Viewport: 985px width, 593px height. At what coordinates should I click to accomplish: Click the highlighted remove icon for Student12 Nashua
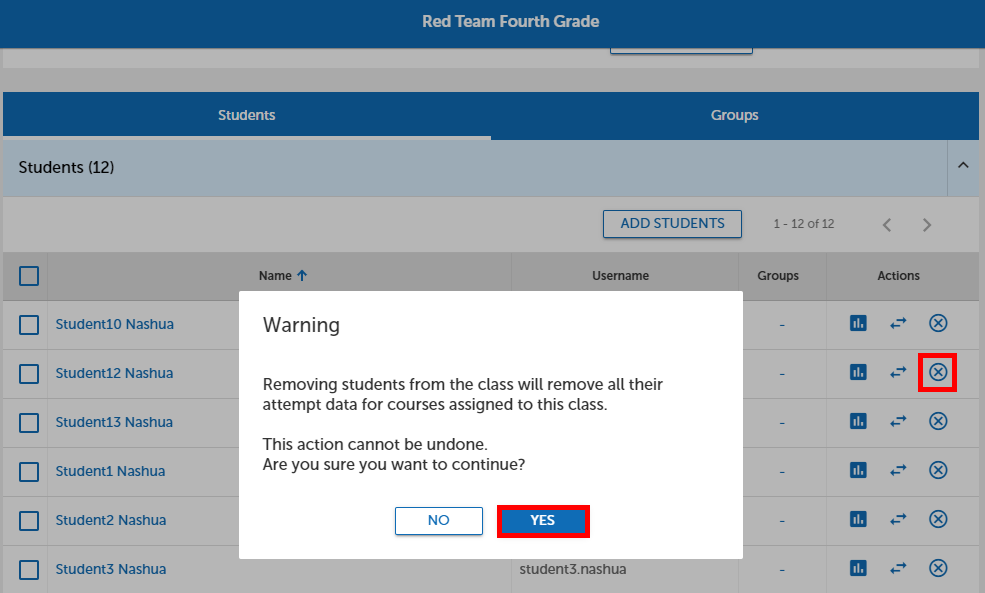point(937,372)
